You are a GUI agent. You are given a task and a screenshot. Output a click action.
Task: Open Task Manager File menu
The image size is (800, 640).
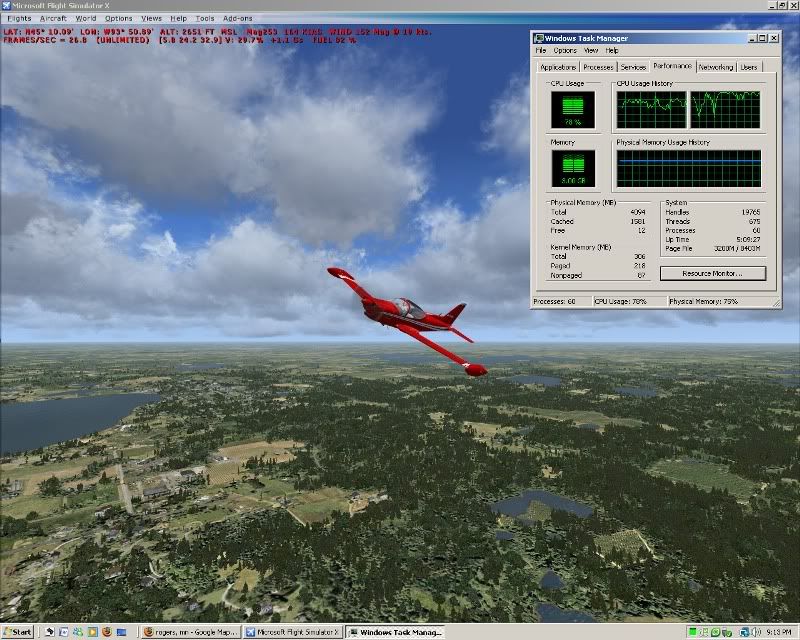click(540, 51)
